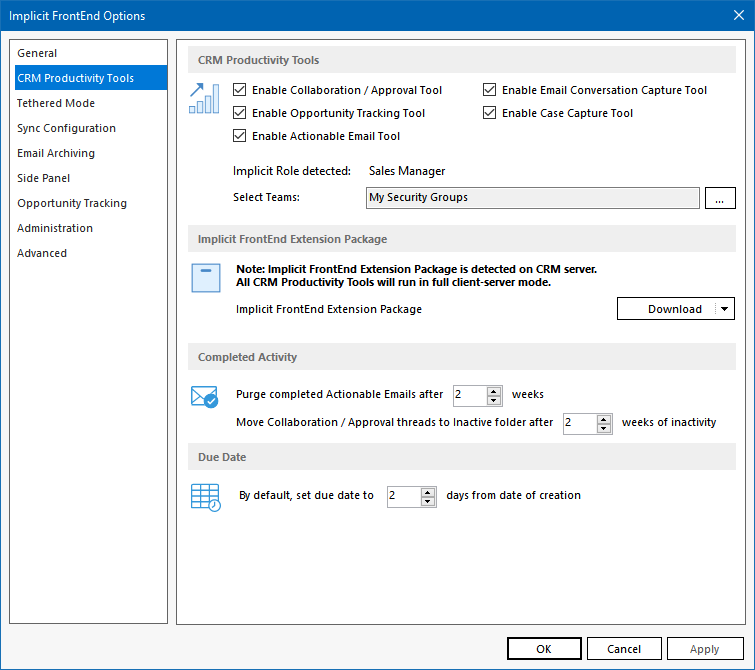Expand the Download button dropdown arrow
Viewport: 755px width, 670px height.
(x=724, y=309)
